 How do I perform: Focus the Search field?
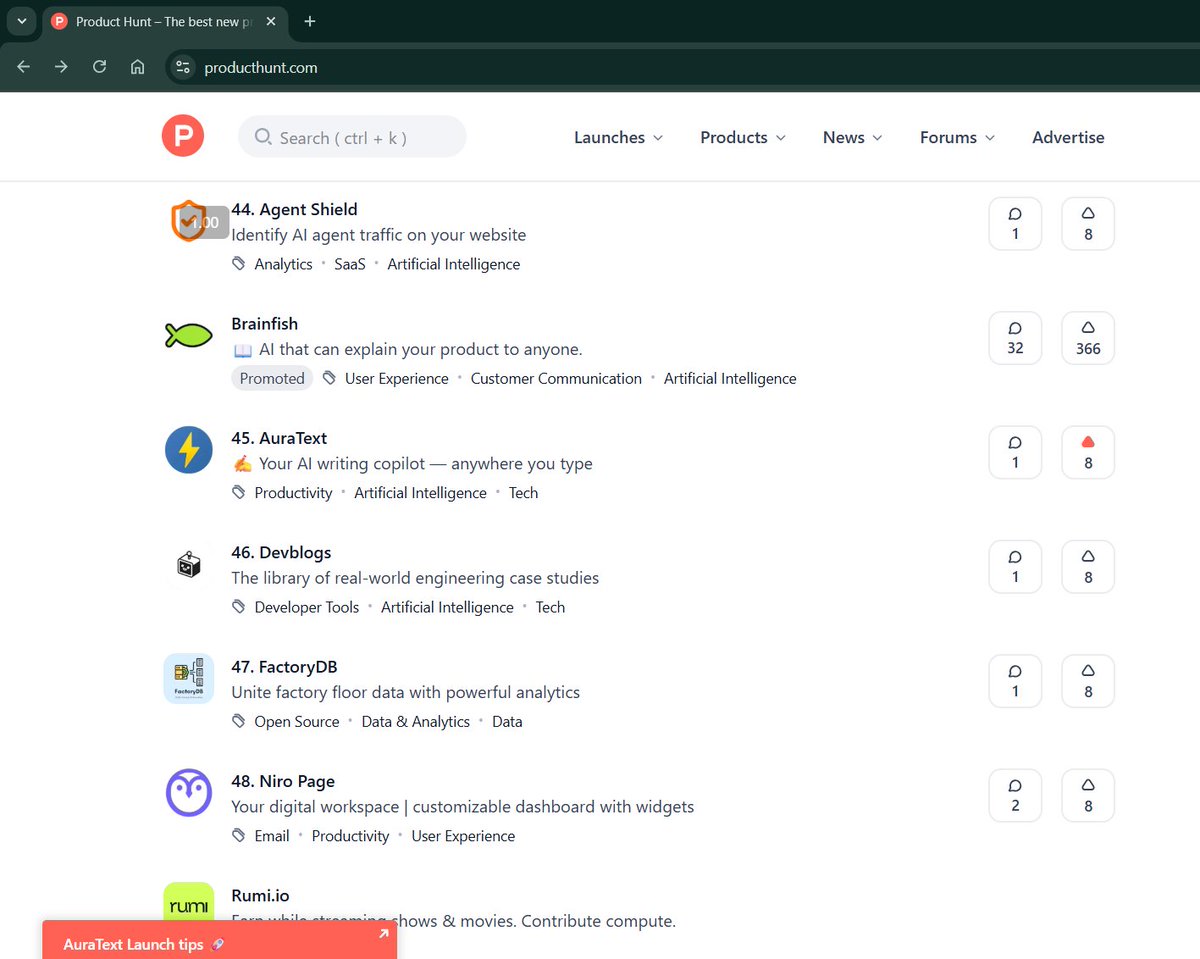coord(352,137)
